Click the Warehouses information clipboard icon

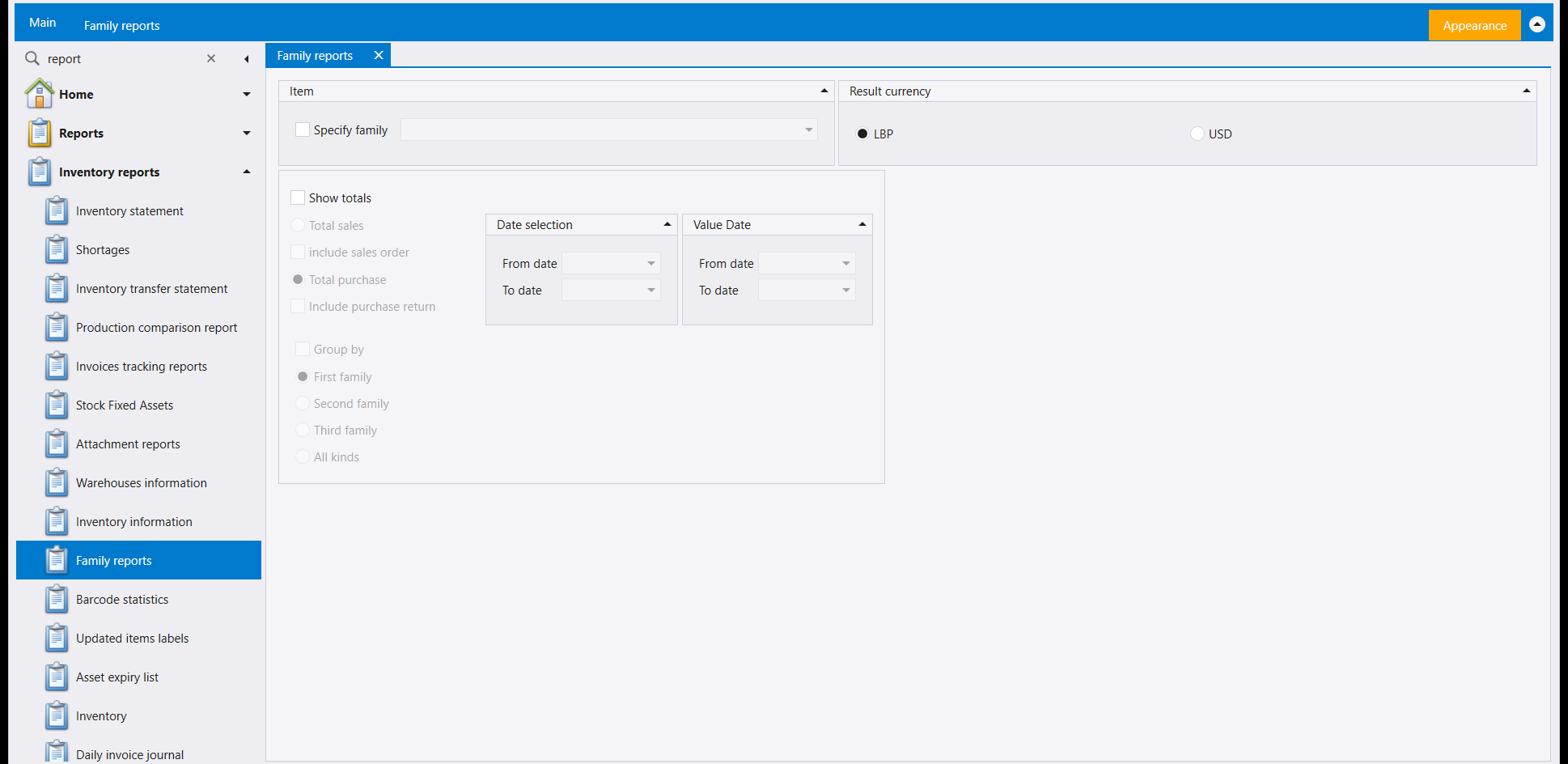coord(56,482)
